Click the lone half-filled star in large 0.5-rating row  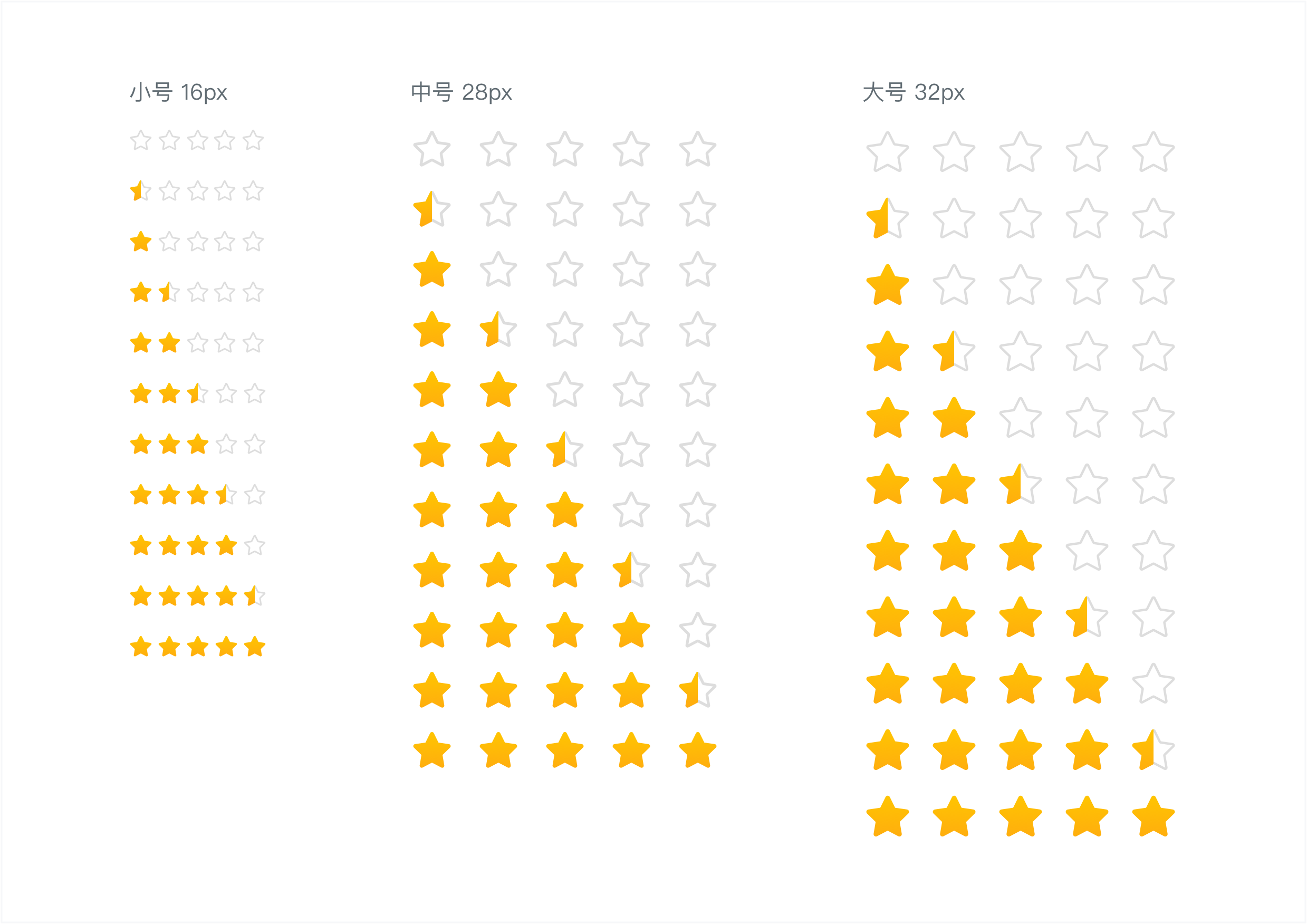point(888,218)
